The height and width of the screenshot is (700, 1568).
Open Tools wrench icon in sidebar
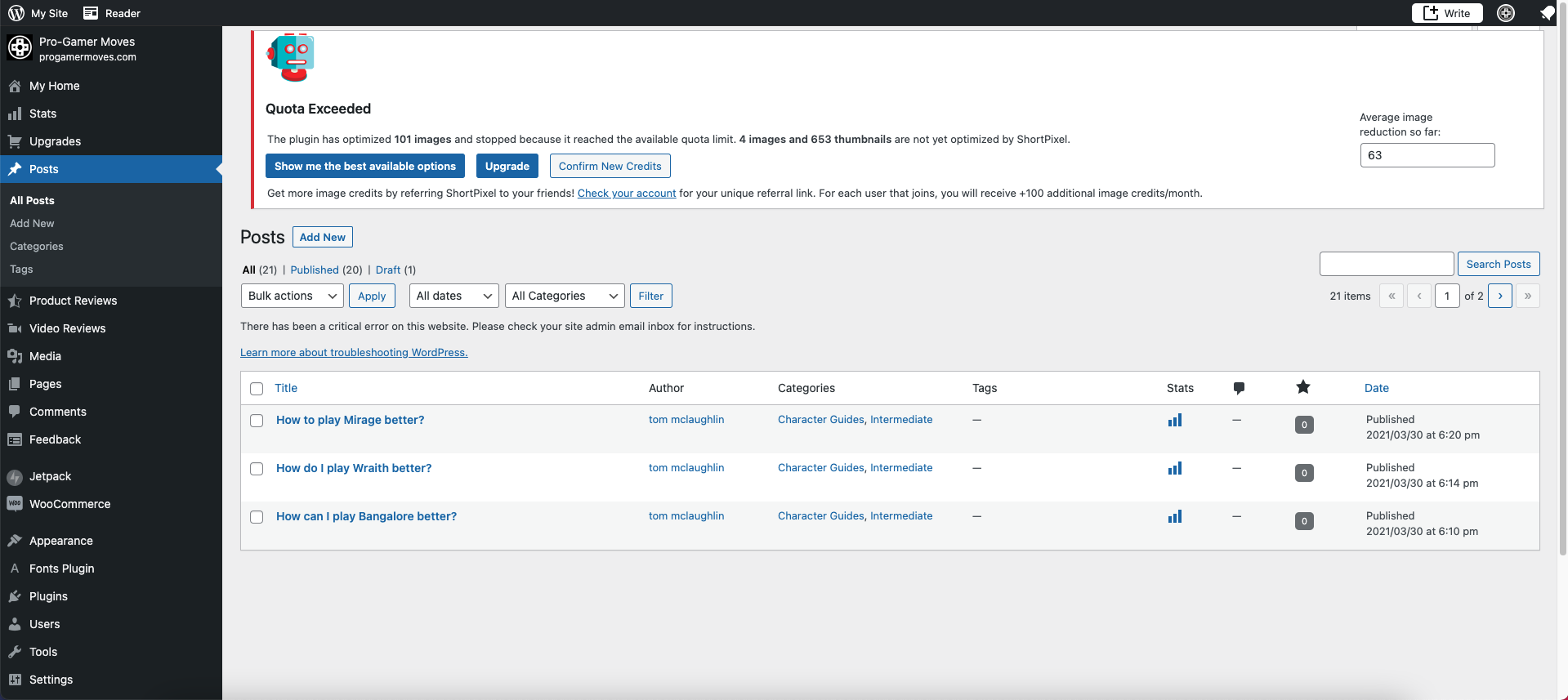click(x=15, y=652)
